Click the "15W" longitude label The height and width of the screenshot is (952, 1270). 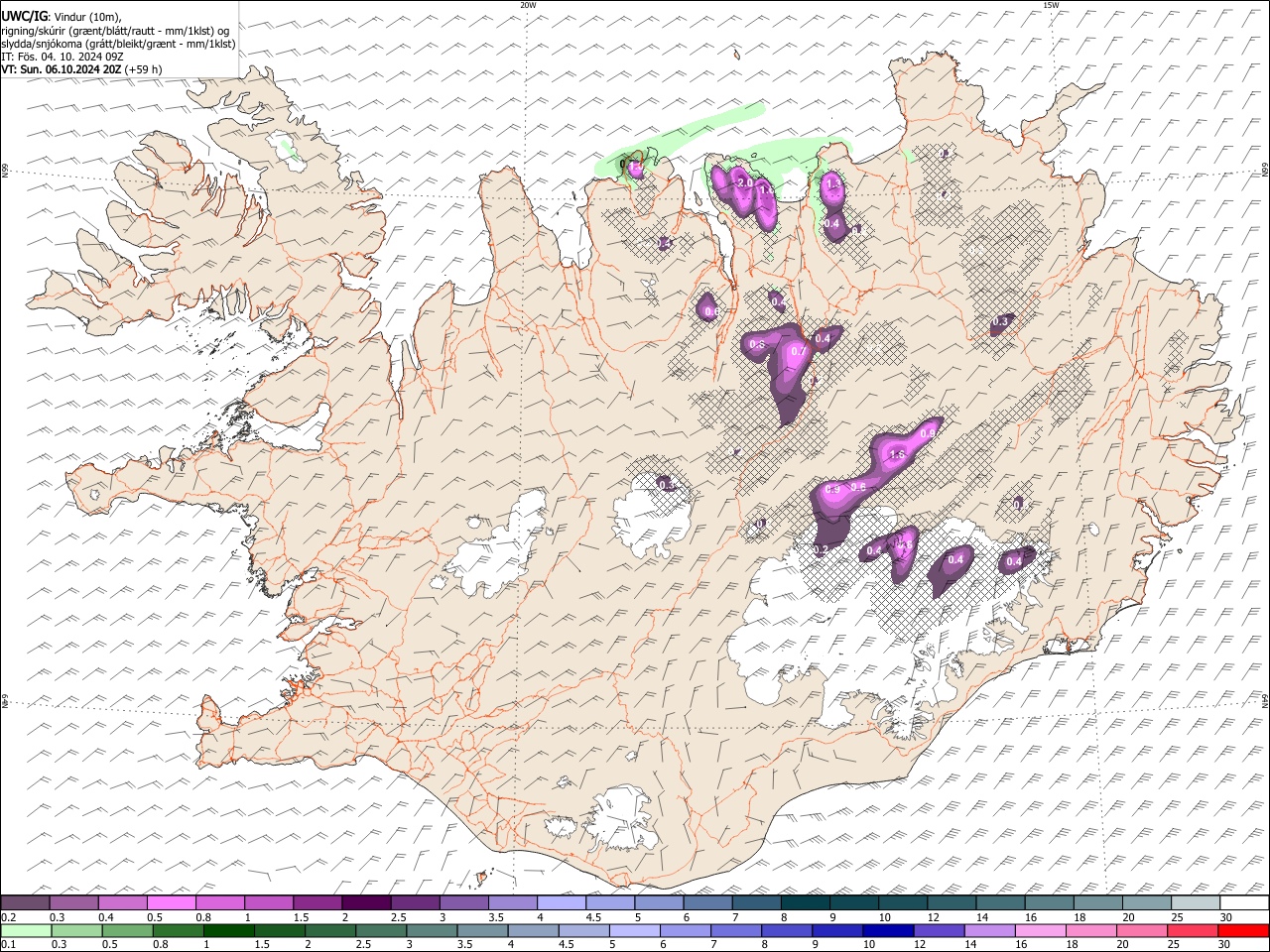[1050, 5]
